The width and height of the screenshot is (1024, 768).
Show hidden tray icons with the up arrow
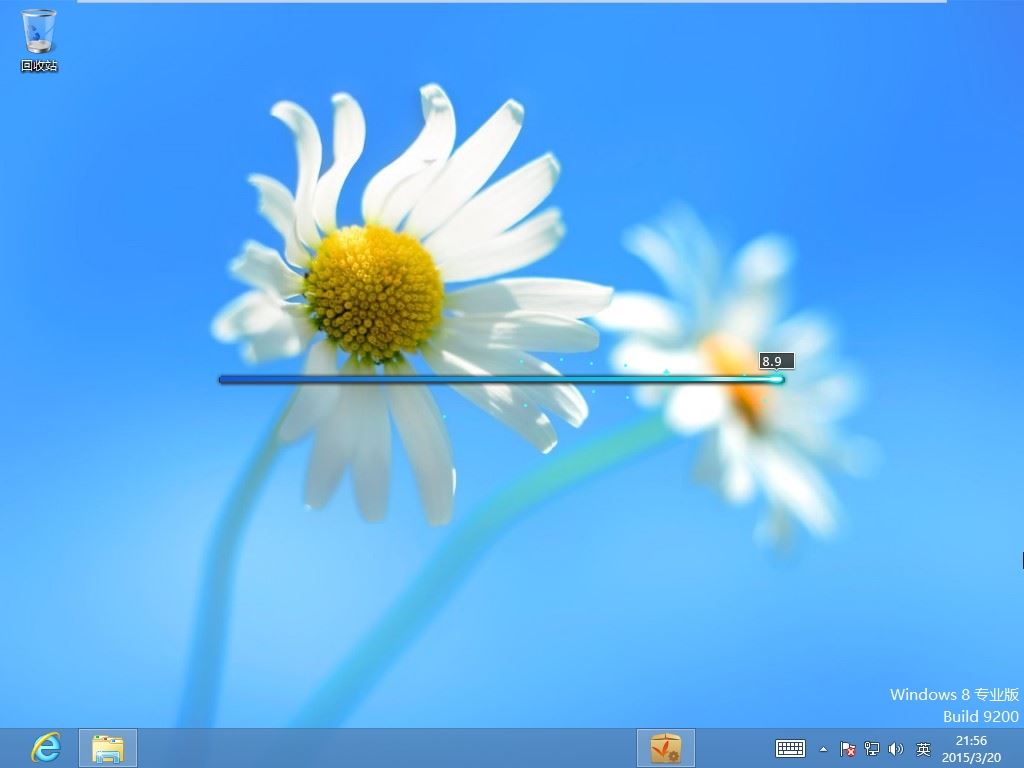[x=824, y=749]
